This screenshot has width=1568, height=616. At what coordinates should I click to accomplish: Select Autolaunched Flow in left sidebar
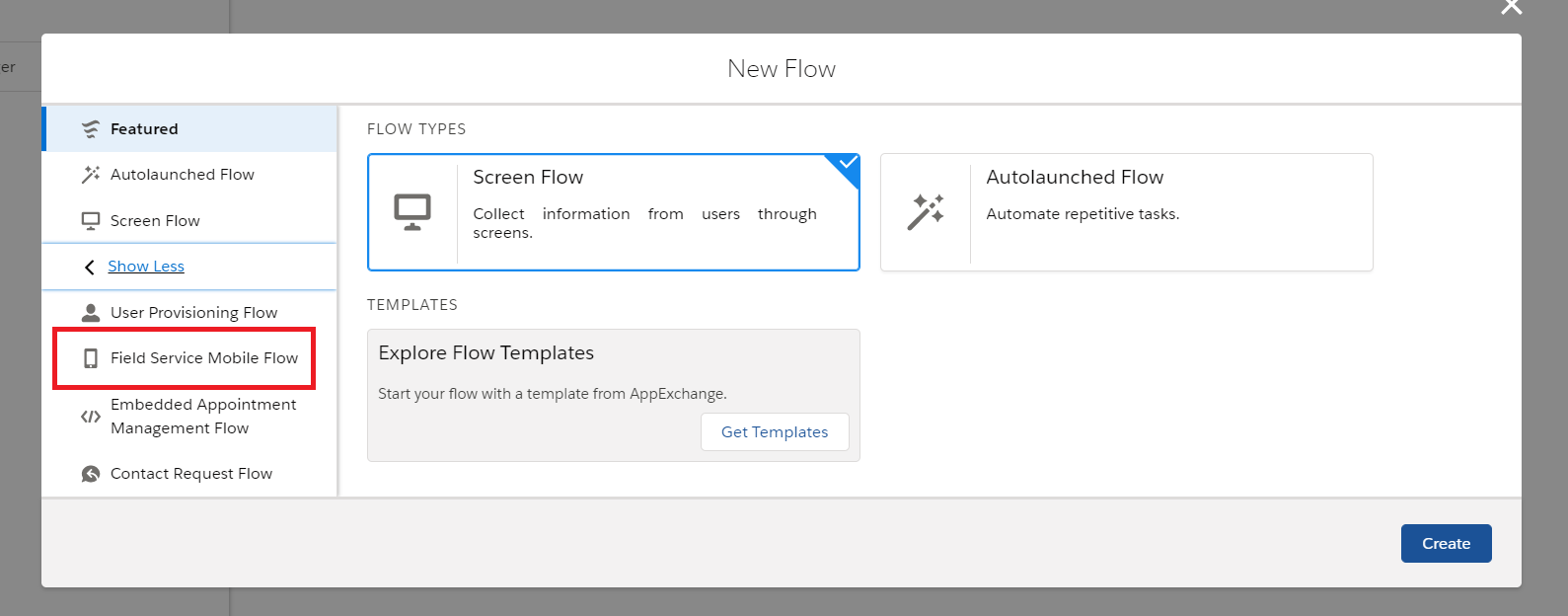189,175
